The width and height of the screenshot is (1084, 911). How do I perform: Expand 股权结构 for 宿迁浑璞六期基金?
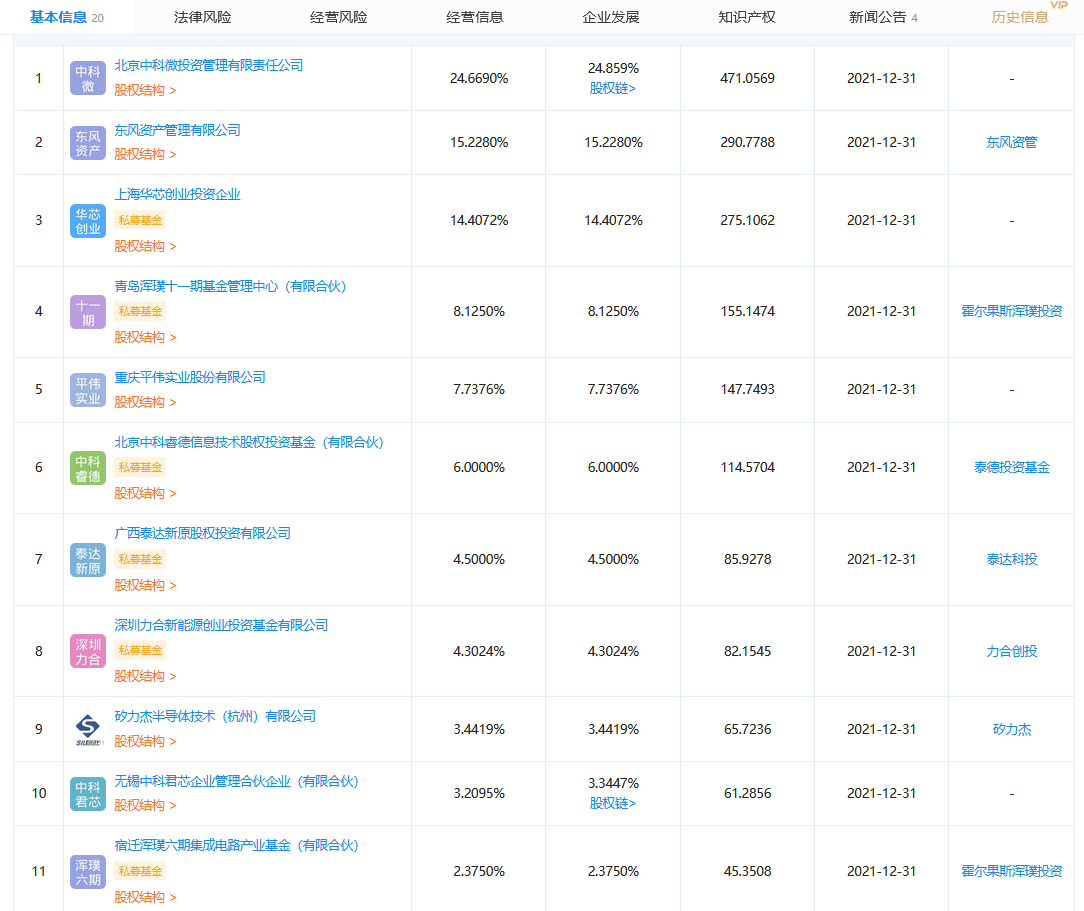click(145, 897)
